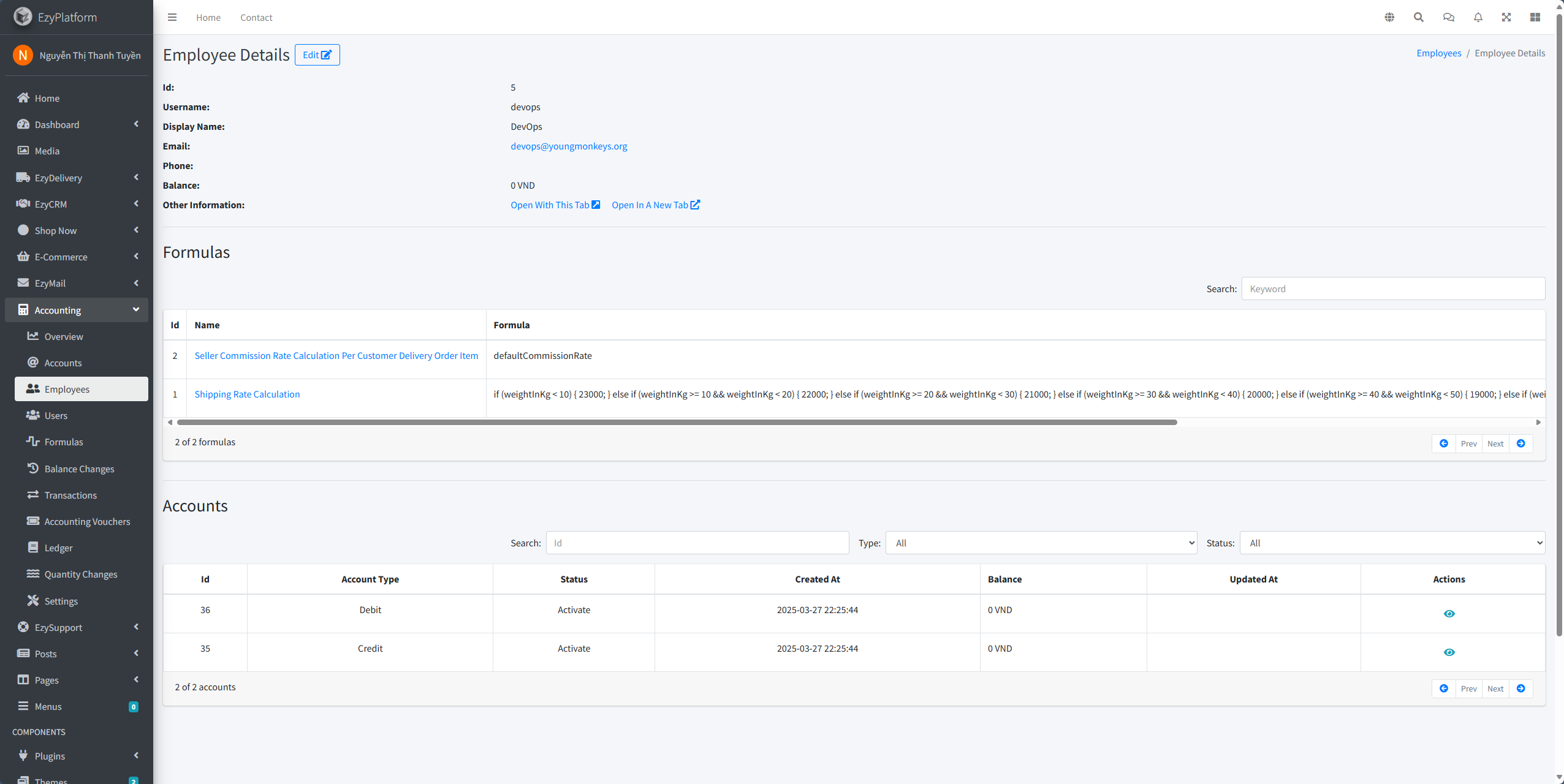Open the Menus sidebar item
Image resolution: width=1564 pixels, height=784 pixels.
pos(77,706)
